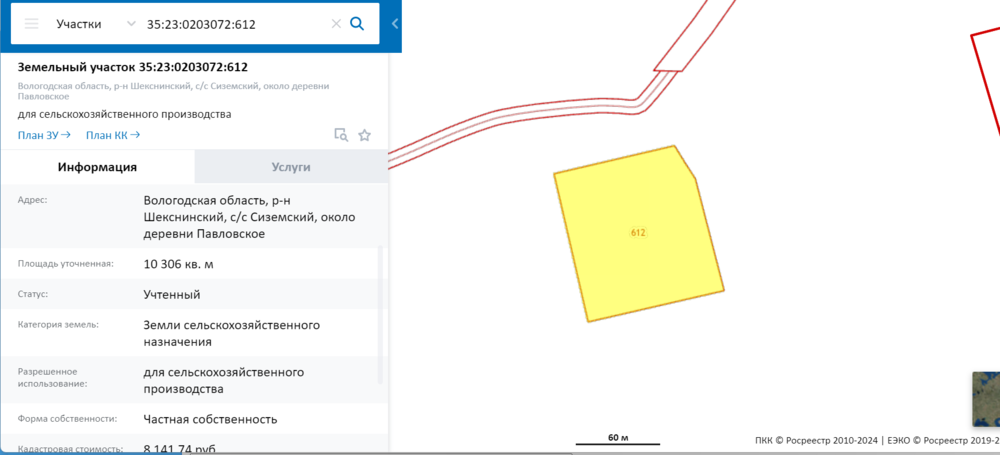The image size is (1000, 455).
Task: Open the План КК link
Action: click(112, 135)
